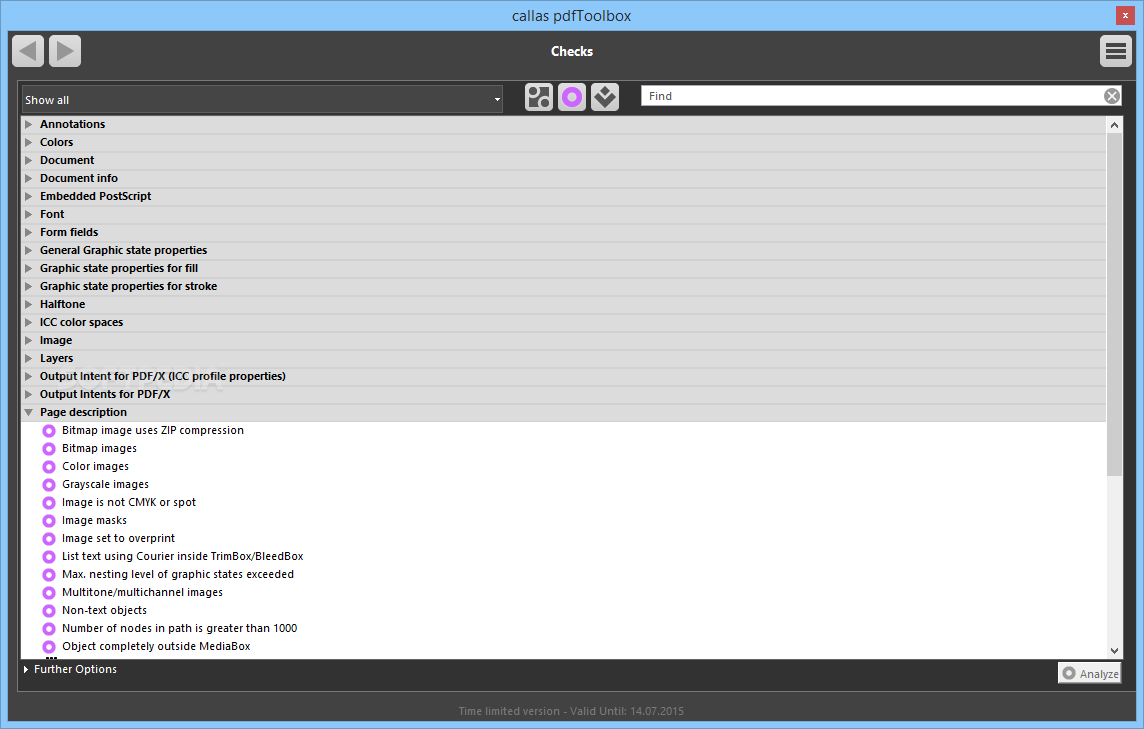Click icon beside Image is not CMYK or spot
Viewport: 1144px width, 729px height.
click(x=49, y=503)
